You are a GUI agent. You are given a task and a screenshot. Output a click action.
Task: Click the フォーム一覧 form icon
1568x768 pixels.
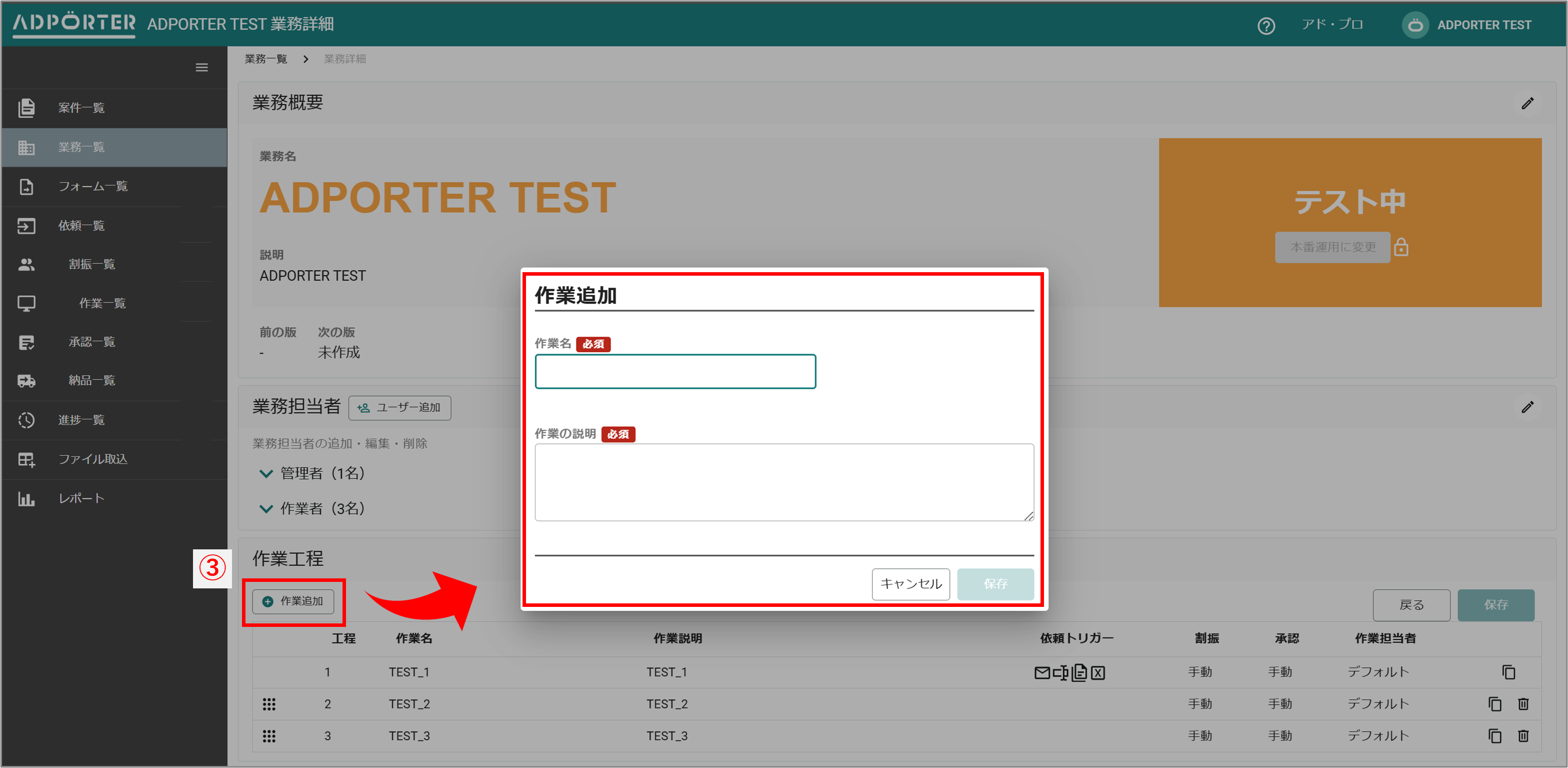pos(26,186)
